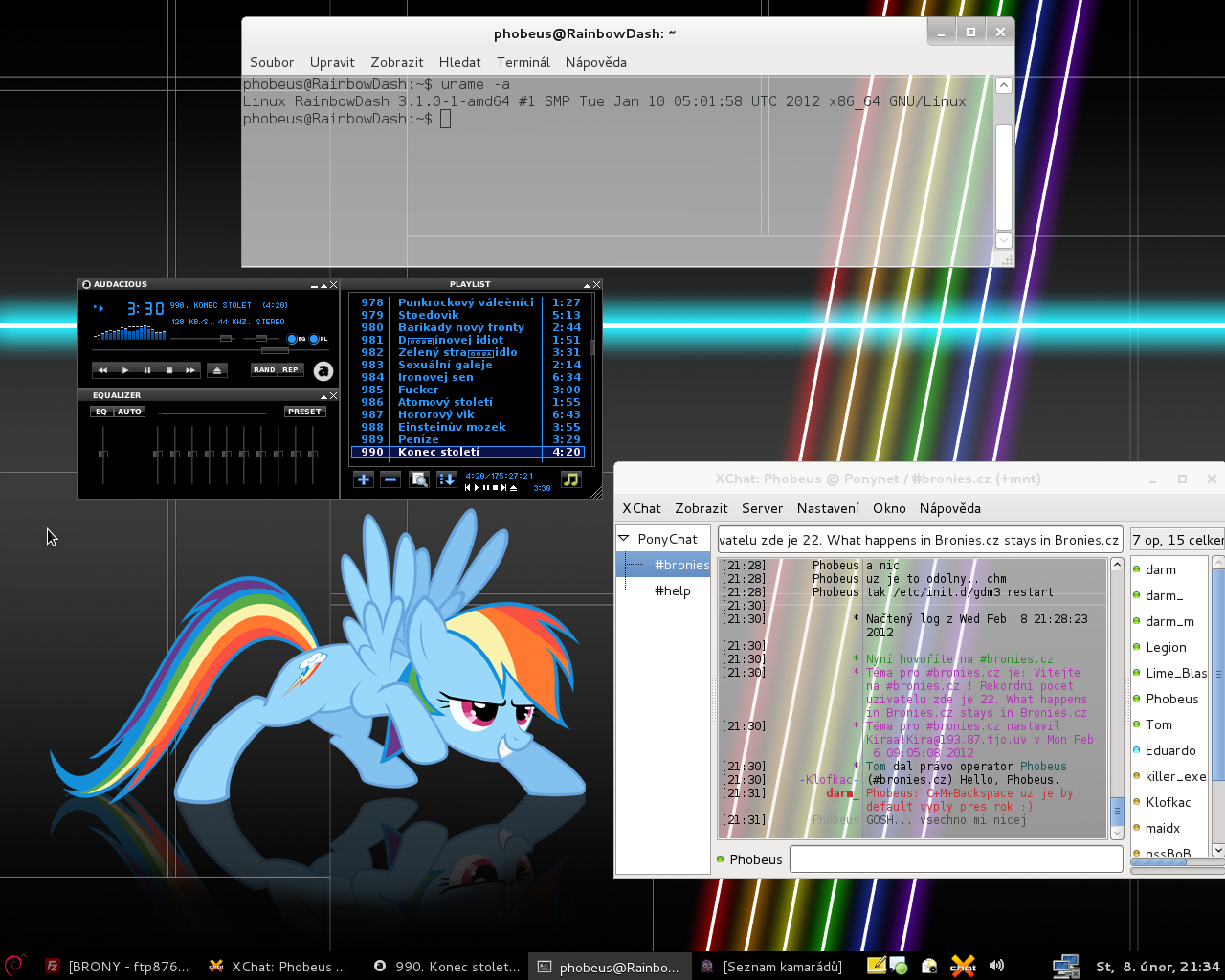The width and height of the screenshot is (1225, 980).
Task: Toggle RAND shuffle in Audacious
Action: (x=264, y=369)
